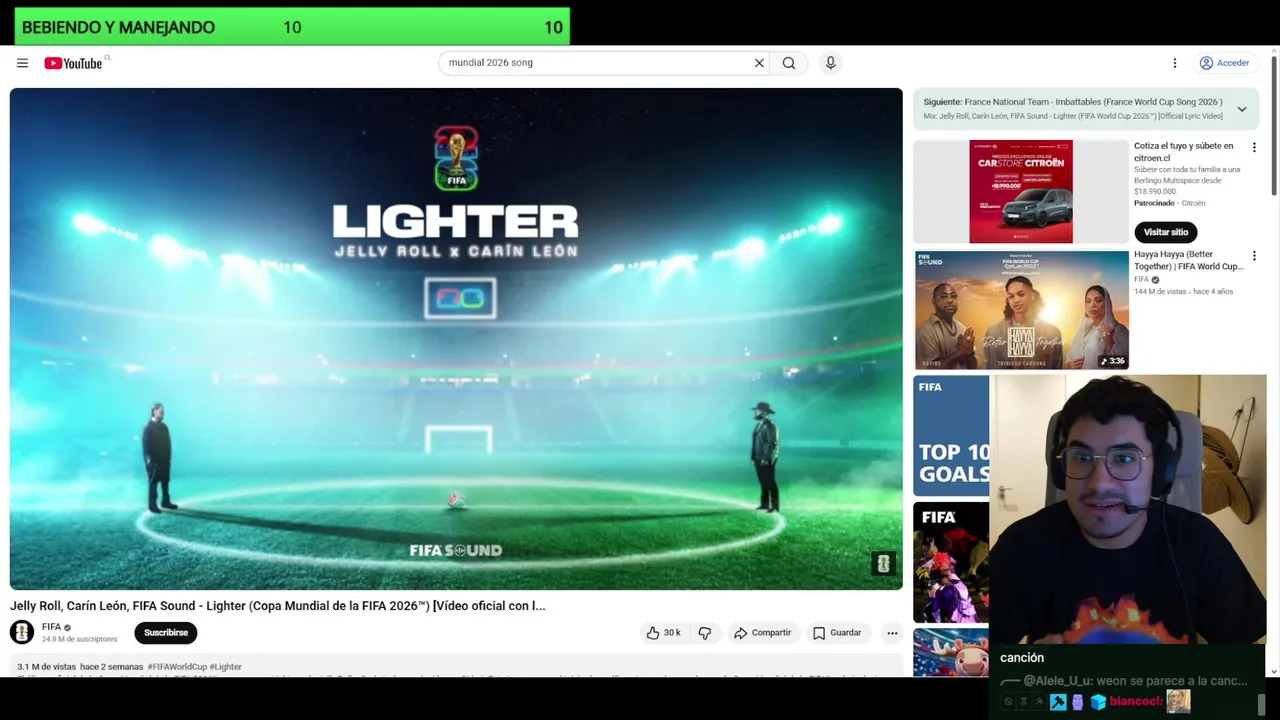
Task: Click the #FIFAWorldCup hashtag
Action: pos(177,667)
